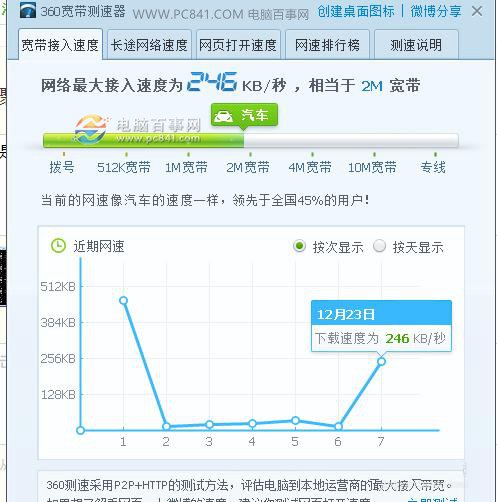Viewport: 497px width, 502px height.
Task: Click the chart origin data point
Action: click(80, 430)
